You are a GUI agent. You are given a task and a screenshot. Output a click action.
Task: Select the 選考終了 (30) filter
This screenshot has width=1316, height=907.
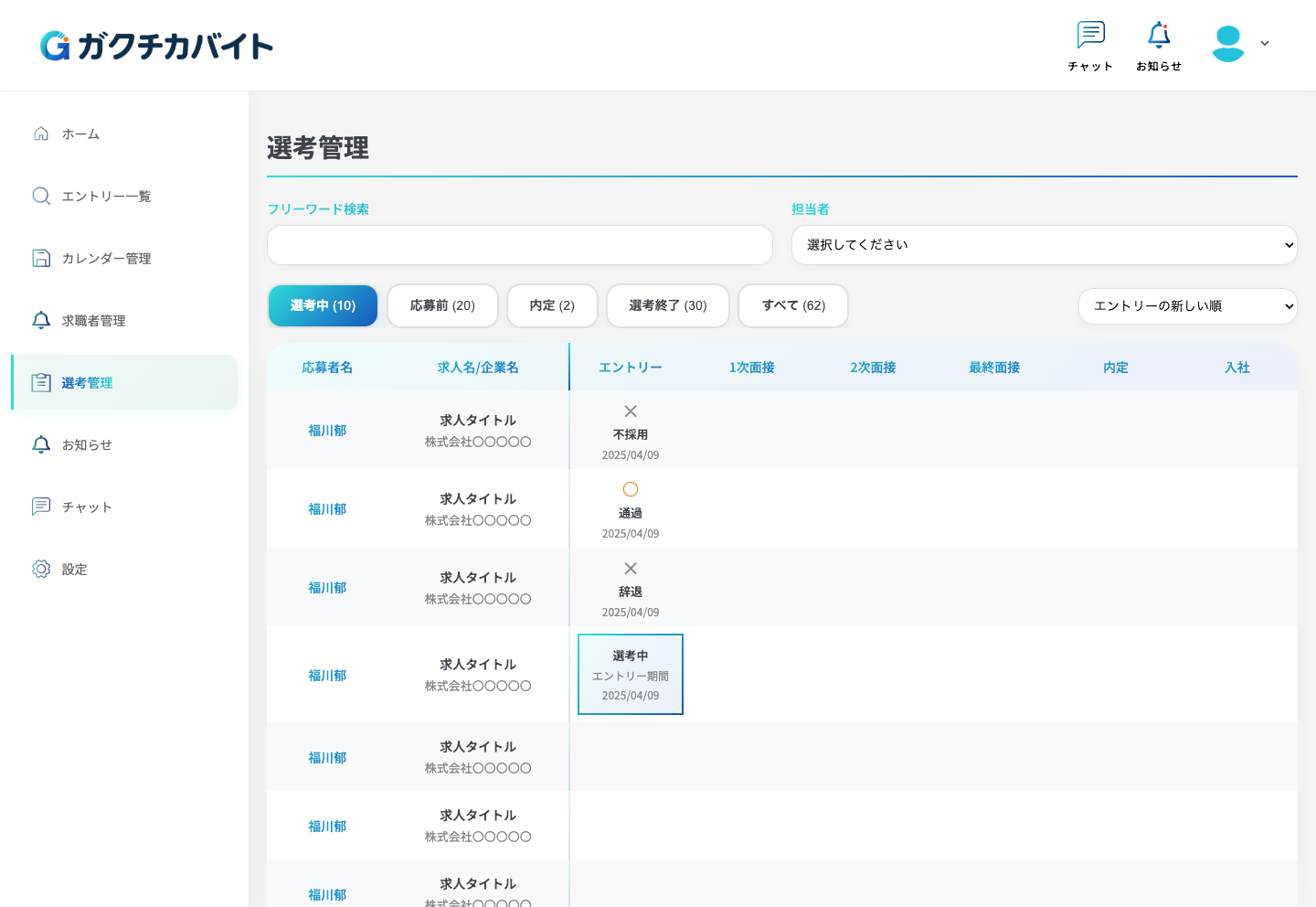coord(667,305)
